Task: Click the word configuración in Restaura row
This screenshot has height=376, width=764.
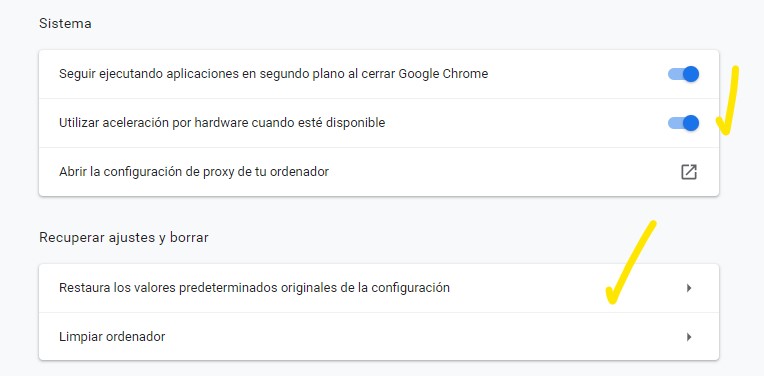Action: click(410, 288)
